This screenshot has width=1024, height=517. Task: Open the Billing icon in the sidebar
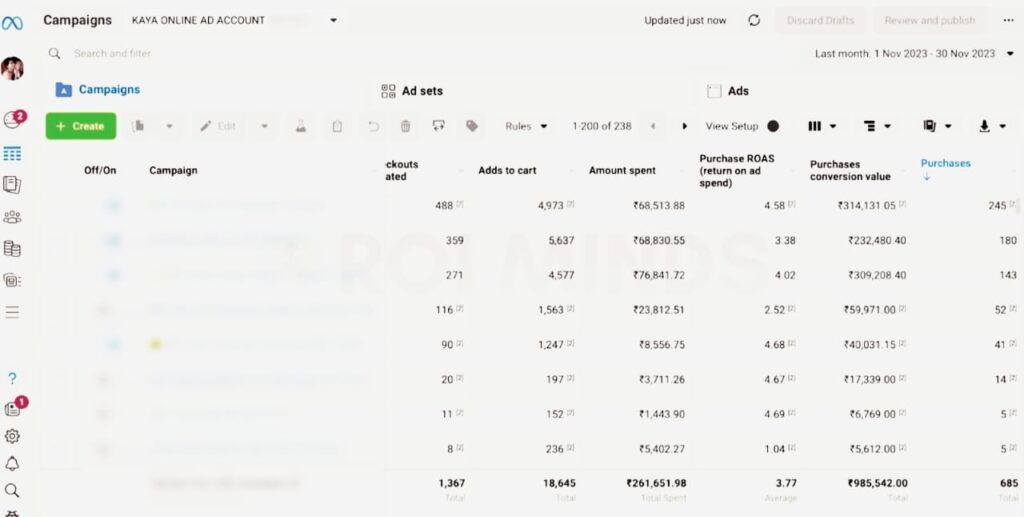tap(12, 249)
